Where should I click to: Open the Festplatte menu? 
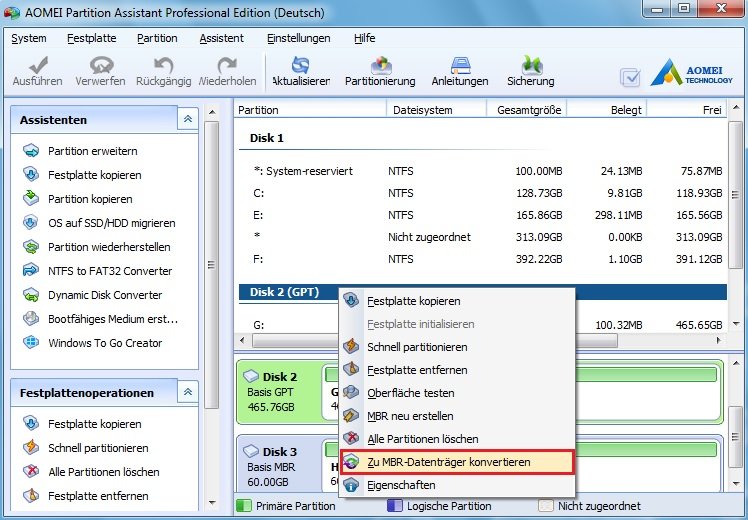coord(92,38)
